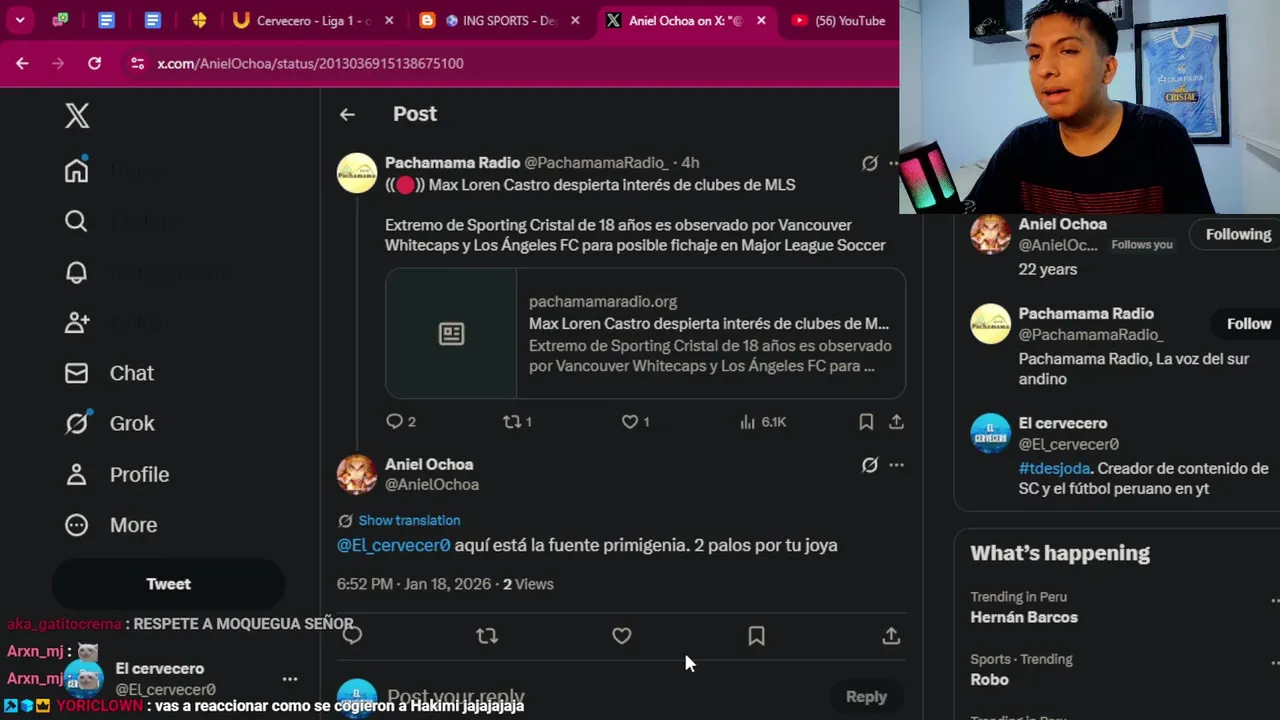The image size is (1280, 720).
Task: Open Chat in sidebar
Action: [x=110, y=373]
